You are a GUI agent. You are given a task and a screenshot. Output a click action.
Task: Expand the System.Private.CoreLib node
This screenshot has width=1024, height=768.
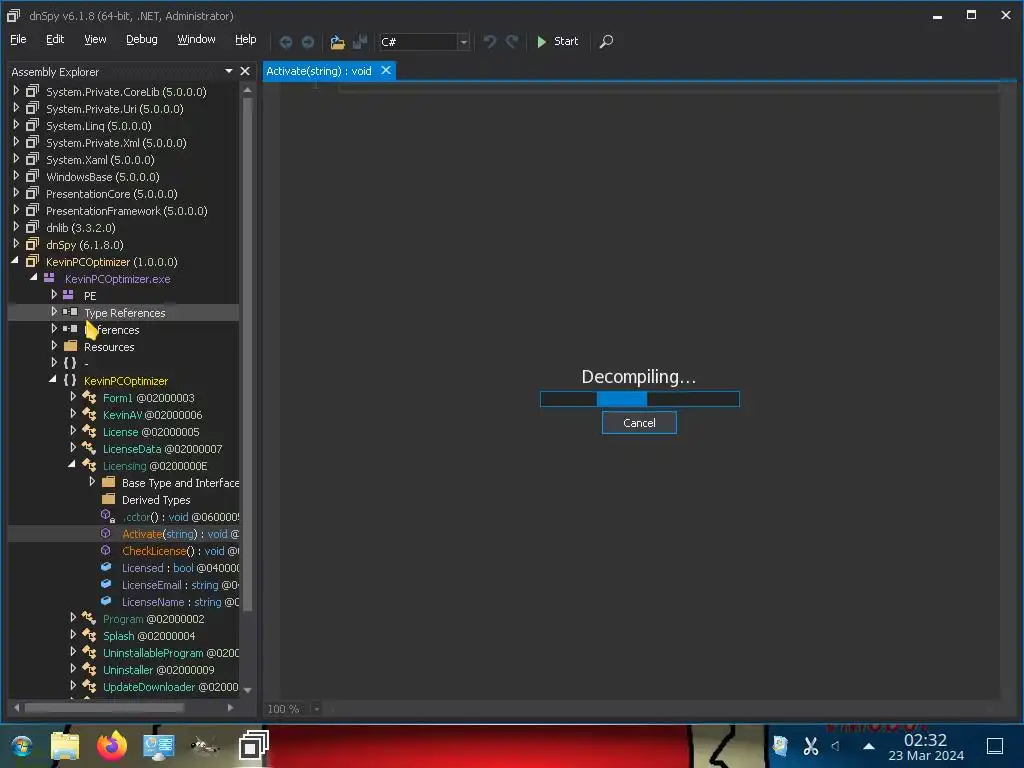pos(16,91)
